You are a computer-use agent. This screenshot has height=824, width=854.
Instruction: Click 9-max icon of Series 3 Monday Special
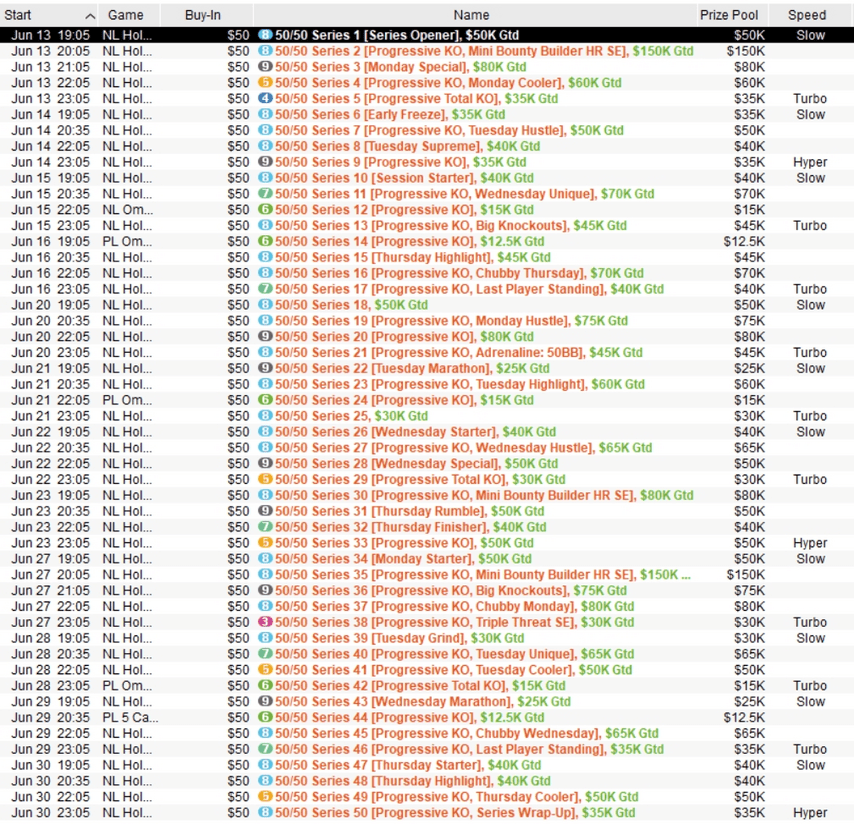click(x=265, y=66)
